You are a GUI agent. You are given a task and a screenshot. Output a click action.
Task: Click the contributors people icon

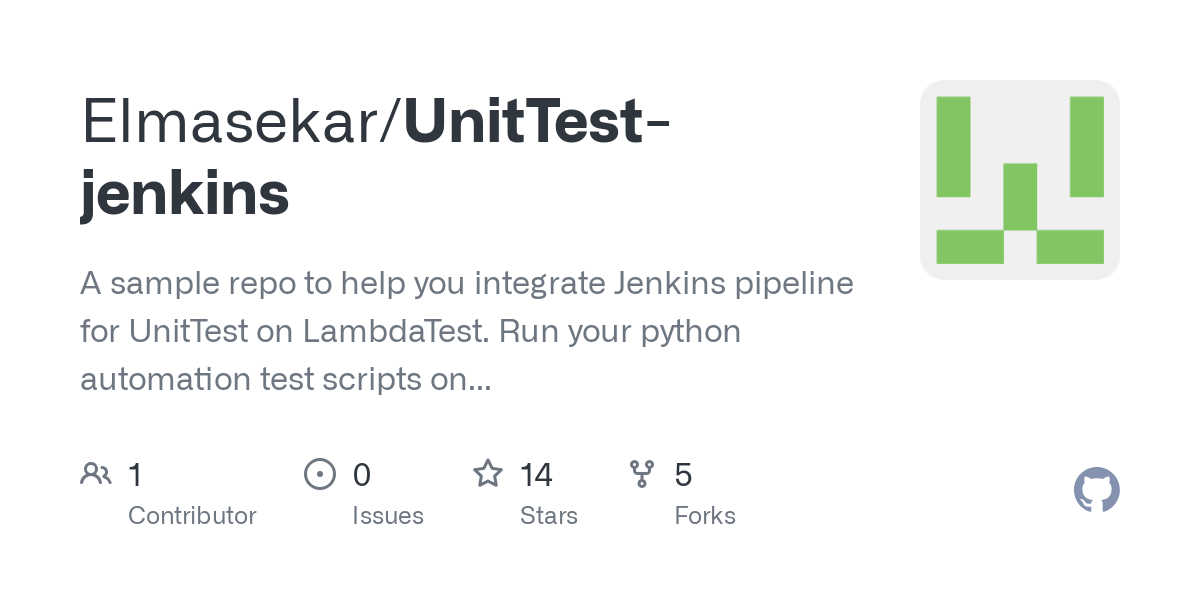click(96, 474)
